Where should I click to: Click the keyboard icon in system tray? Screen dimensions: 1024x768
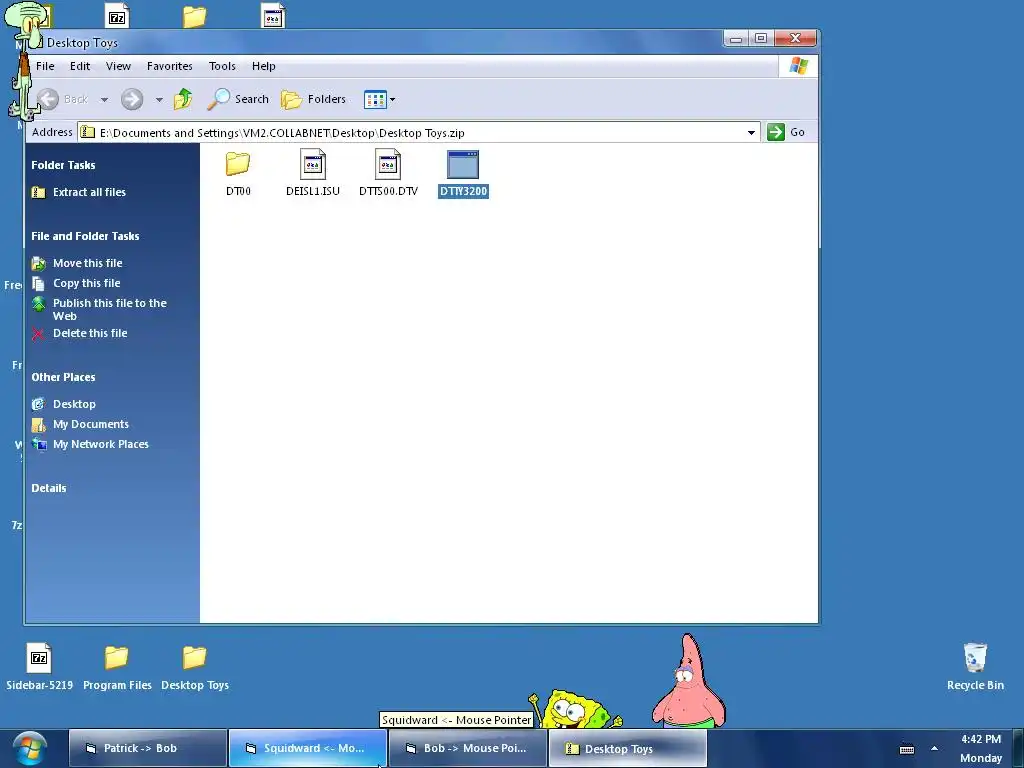pos(907,749)
